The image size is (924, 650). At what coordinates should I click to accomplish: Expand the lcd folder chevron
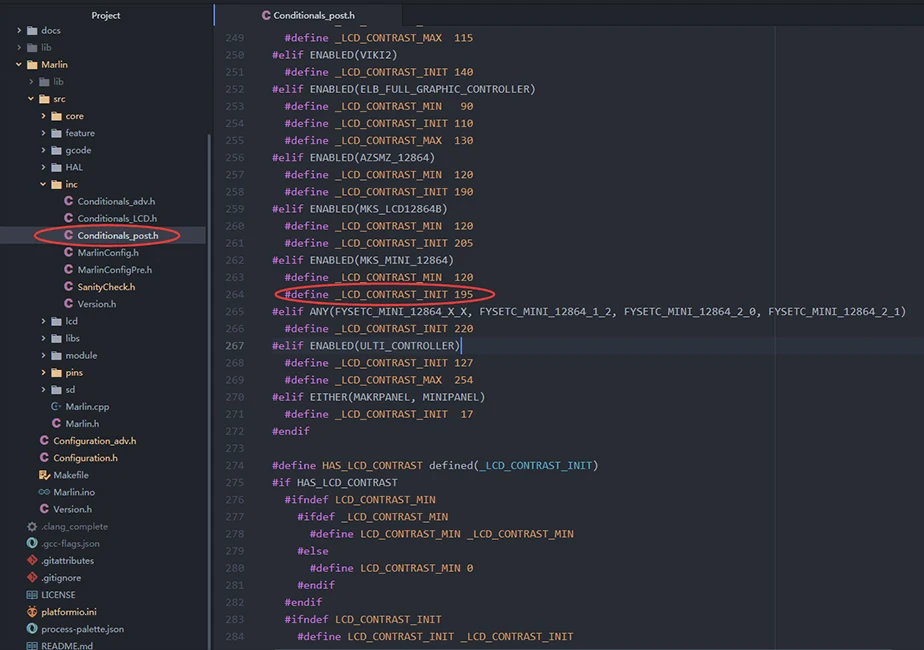(43, 321)
